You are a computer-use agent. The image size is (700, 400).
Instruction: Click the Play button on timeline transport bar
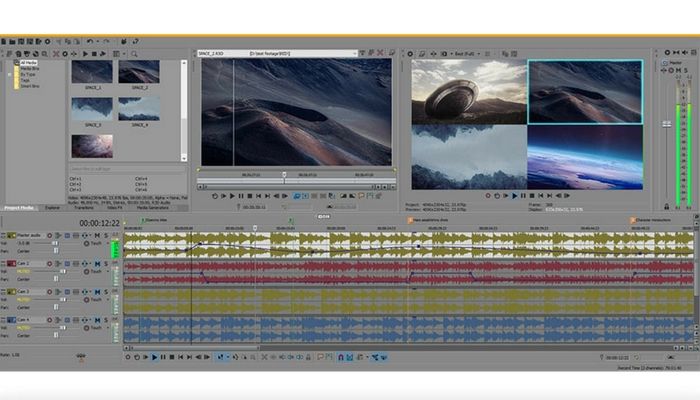(155, 357)
